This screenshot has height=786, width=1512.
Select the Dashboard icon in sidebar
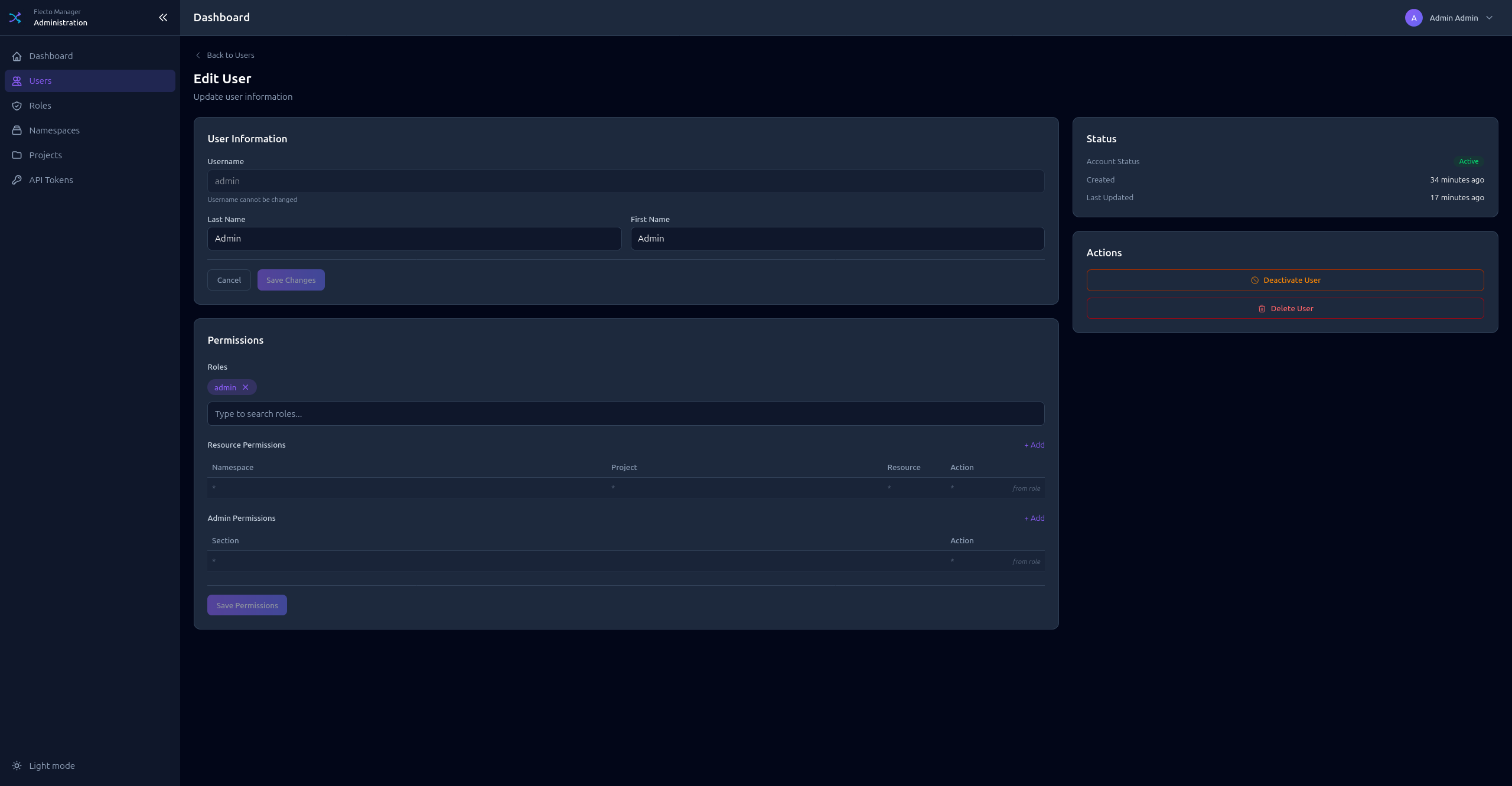(17, 56)
